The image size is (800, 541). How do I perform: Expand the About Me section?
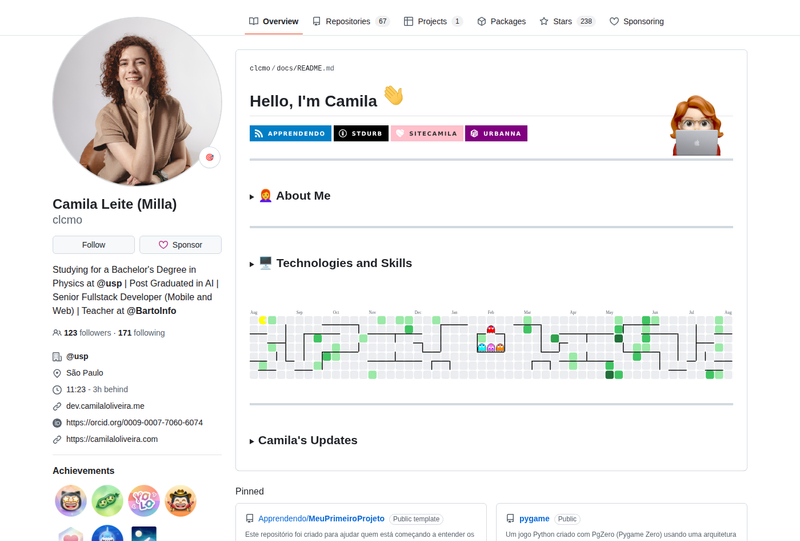click(x=290, y=196)
